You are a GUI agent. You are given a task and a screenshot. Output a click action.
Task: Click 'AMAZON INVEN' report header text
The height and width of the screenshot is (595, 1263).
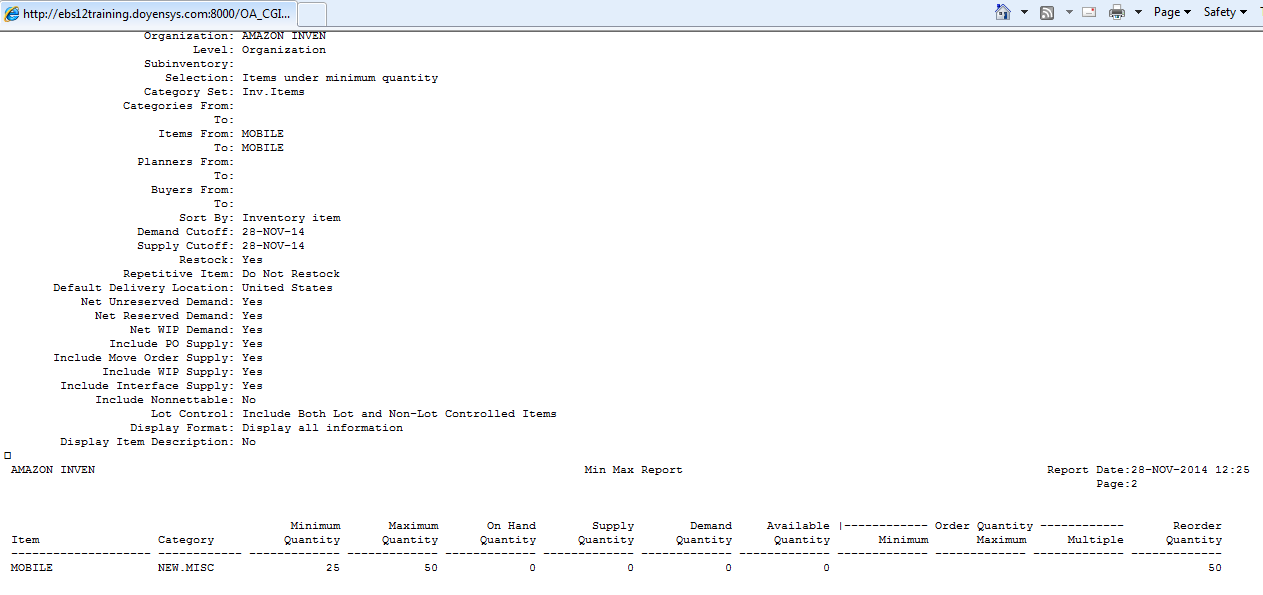click(x=53, y=470)
